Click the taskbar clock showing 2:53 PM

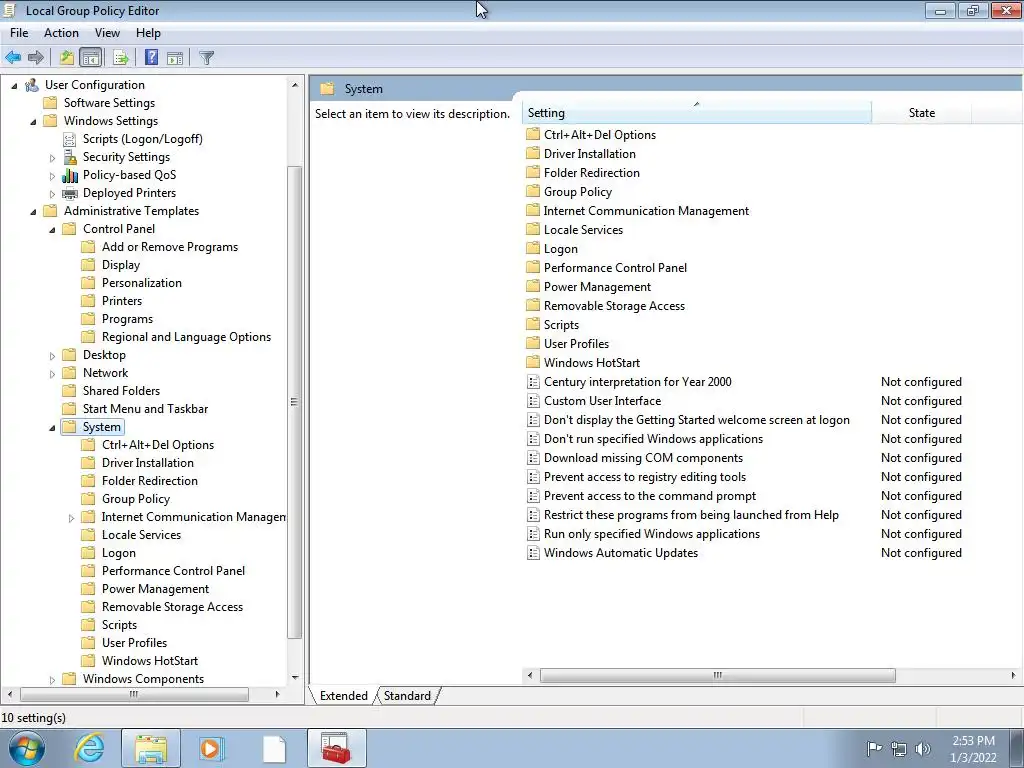(x=973, y=748)
